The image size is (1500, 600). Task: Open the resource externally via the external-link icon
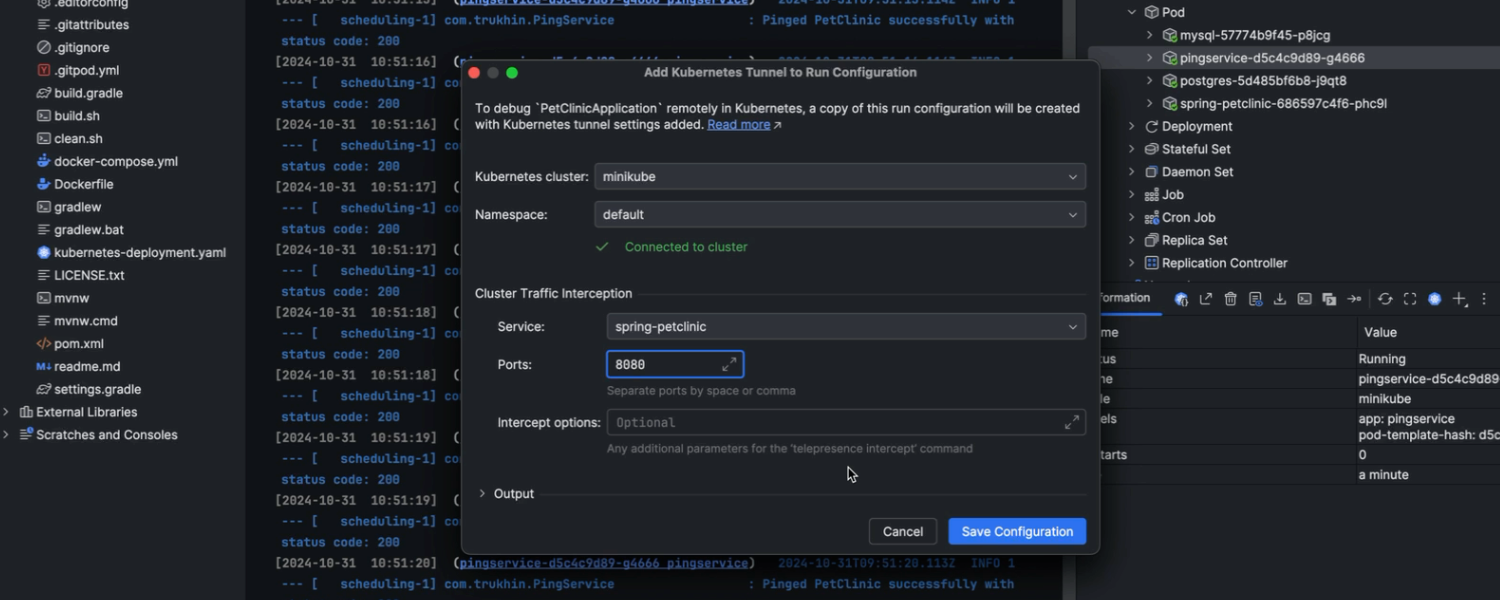(1206, 299)
